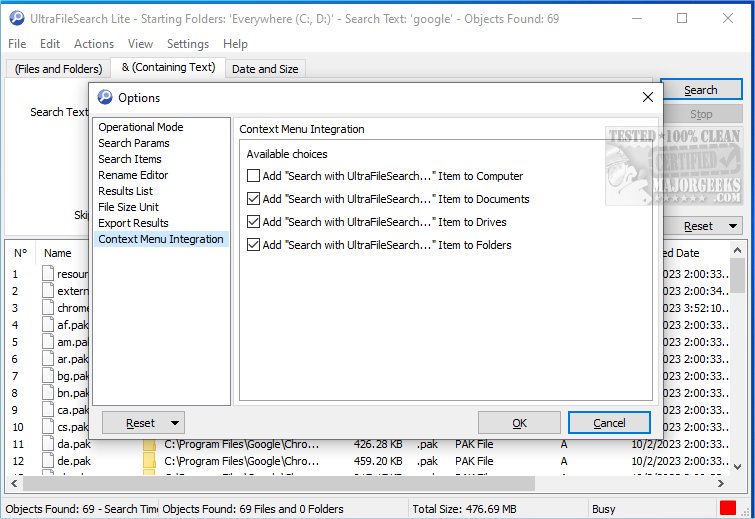Open the Help menu

click(x=235, y=44)
